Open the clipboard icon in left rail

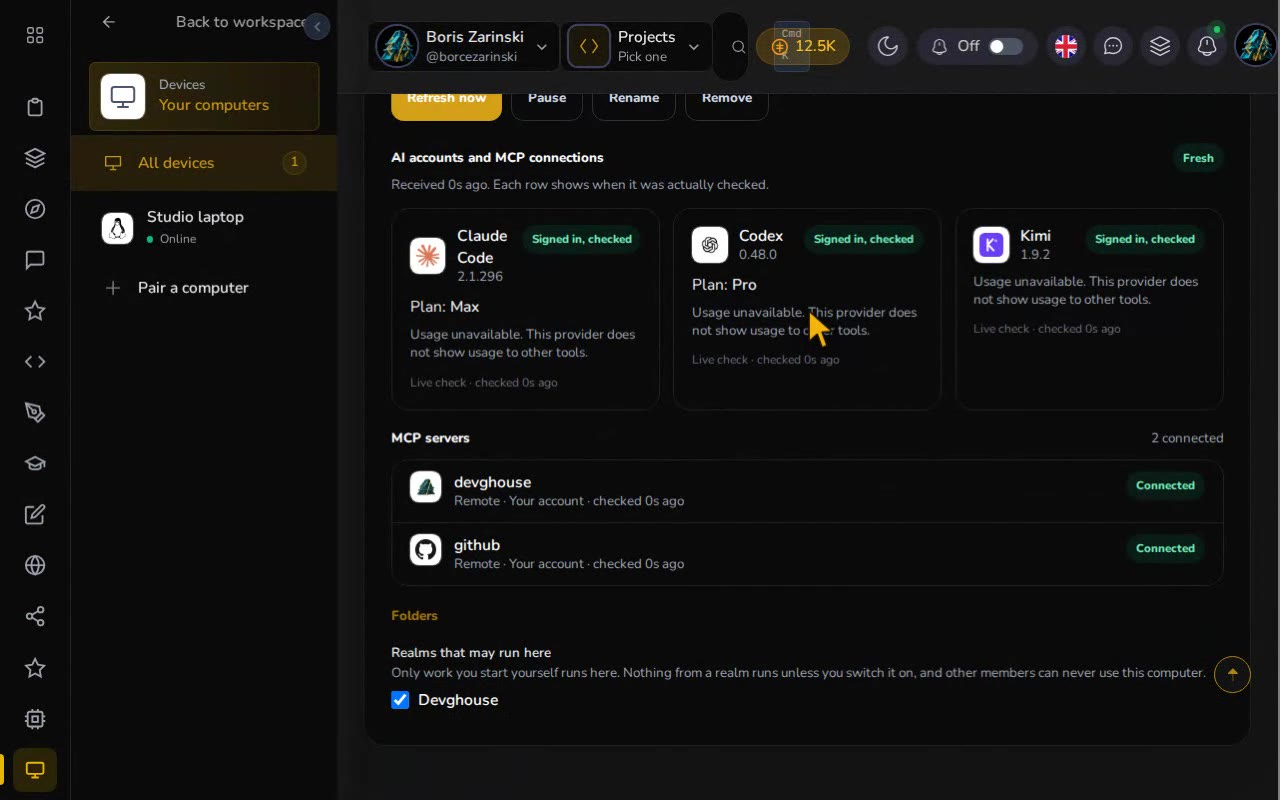[35, 107]
